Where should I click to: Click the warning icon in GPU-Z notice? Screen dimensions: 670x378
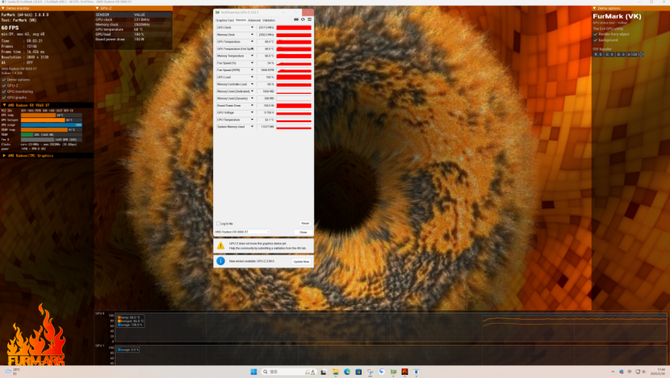[220, 246]
